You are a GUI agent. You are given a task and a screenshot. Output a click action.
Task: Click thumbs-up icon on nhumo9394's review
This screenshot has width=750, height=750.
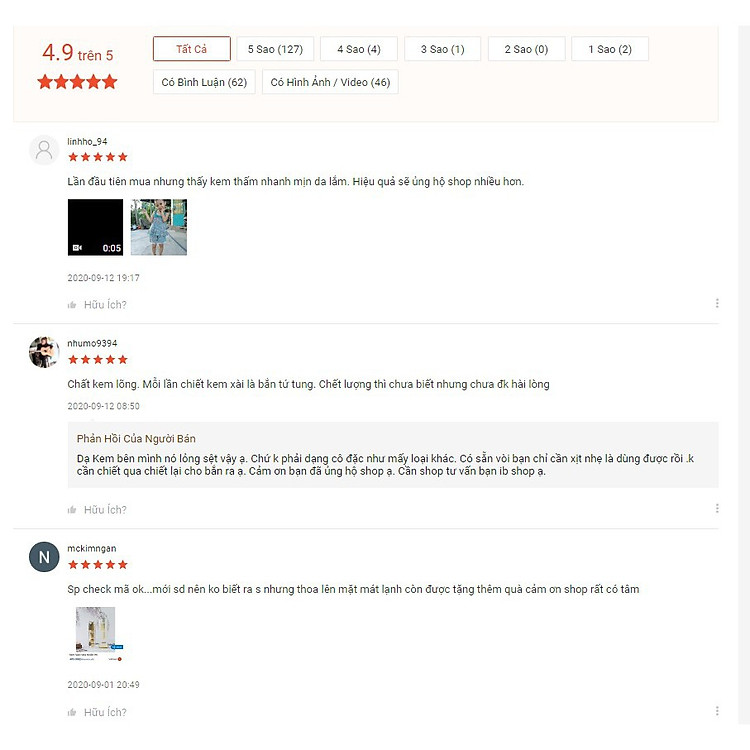point(72,509)
